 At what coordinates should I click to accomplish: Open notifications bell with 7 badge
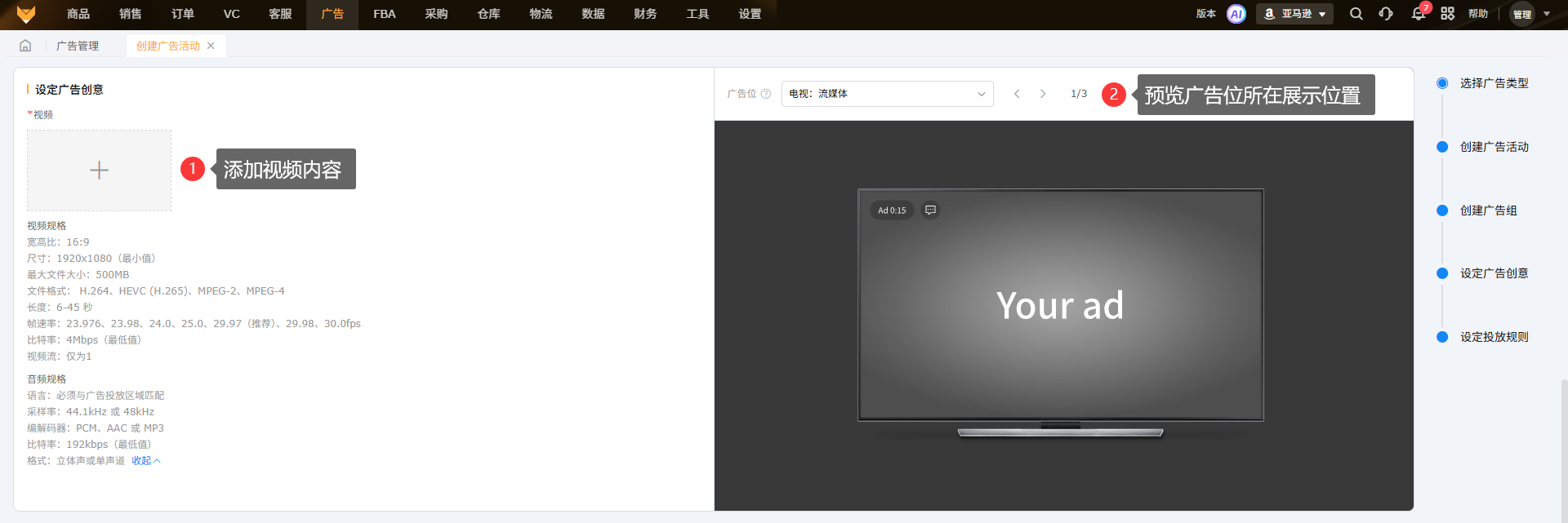1418,14
